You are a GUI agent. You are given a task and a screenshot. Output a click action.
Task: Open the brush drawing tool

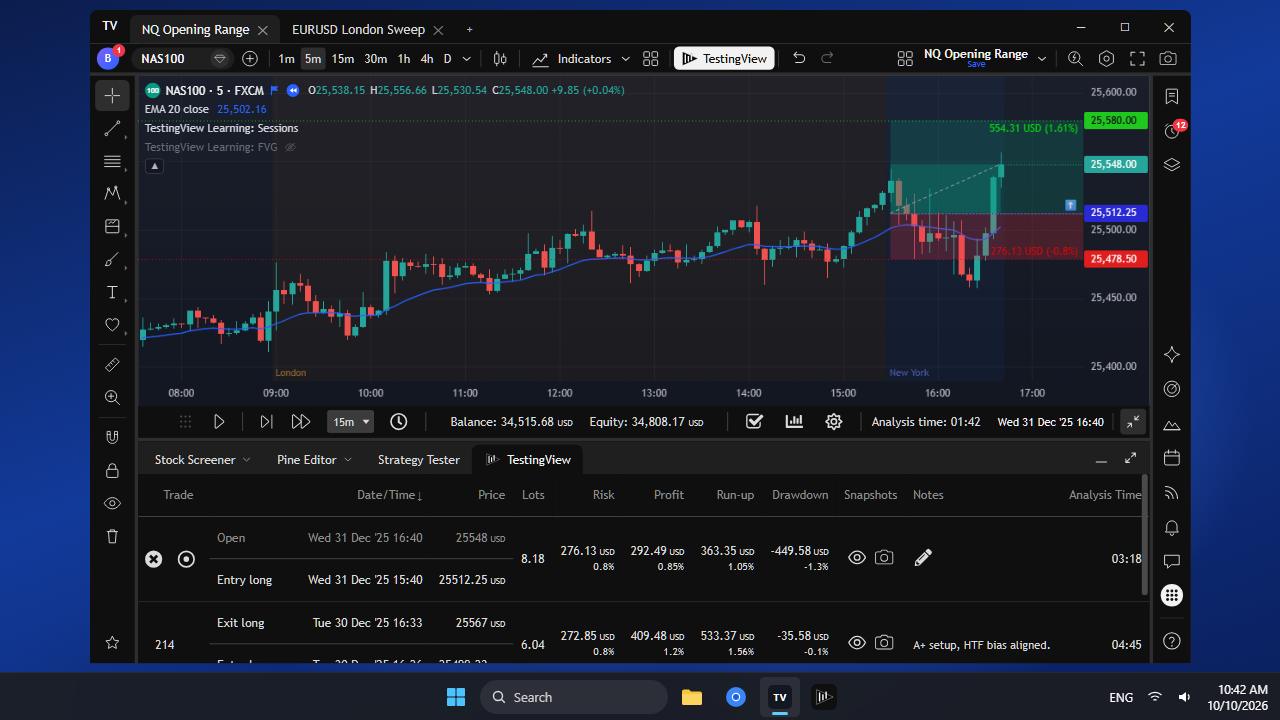pyautogui.click(x=112, y=260)
